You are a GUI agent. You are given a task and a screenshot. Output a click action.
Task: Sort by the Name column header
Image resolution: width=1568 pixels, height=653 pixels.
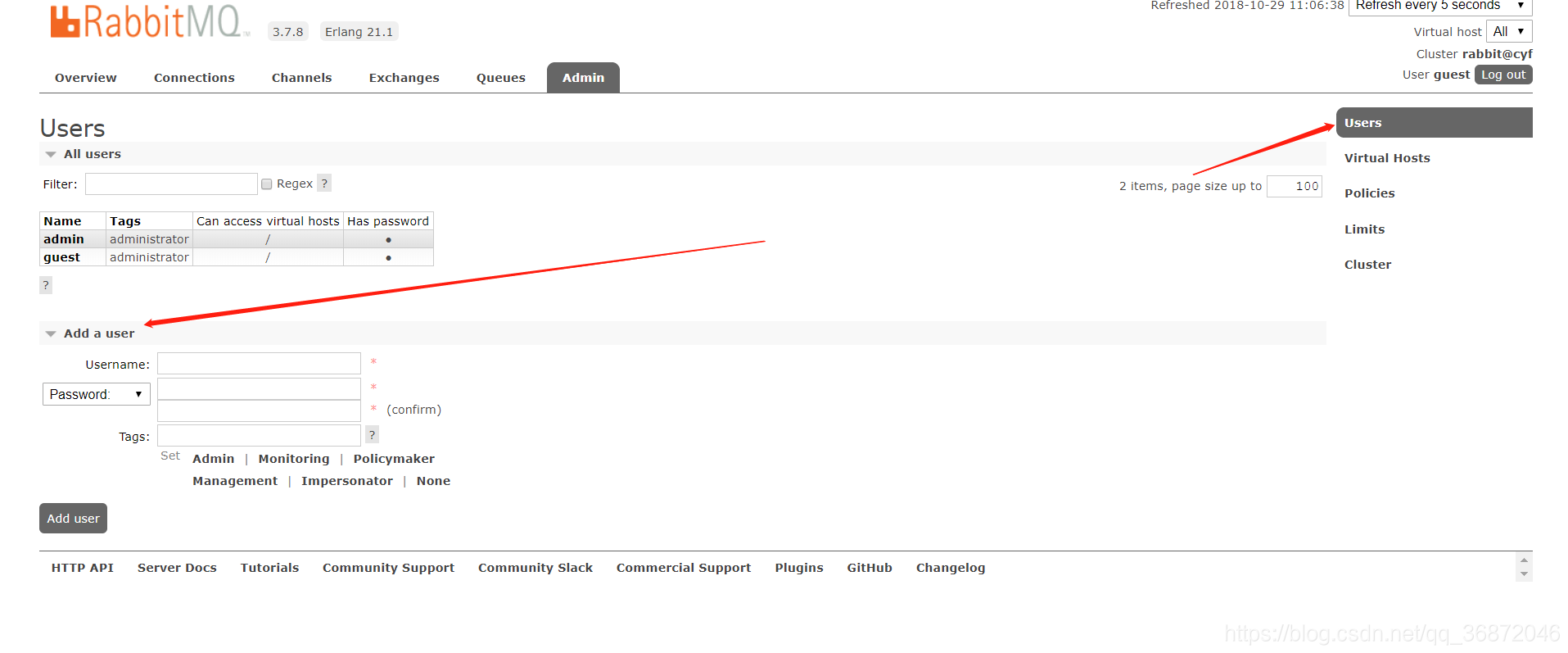click(62, 221)
